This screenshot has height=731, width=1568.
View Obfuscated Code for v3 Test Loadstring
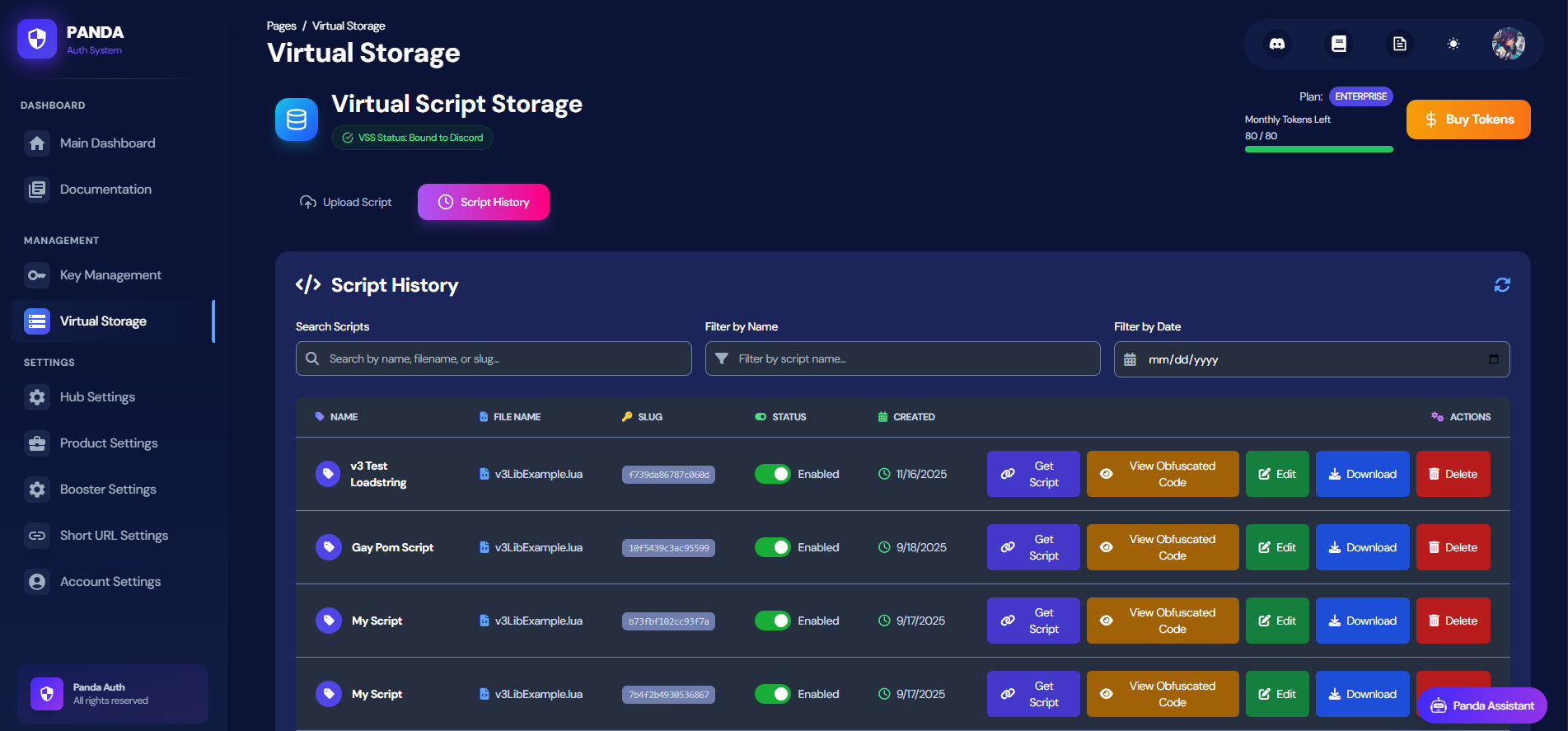1163,474
